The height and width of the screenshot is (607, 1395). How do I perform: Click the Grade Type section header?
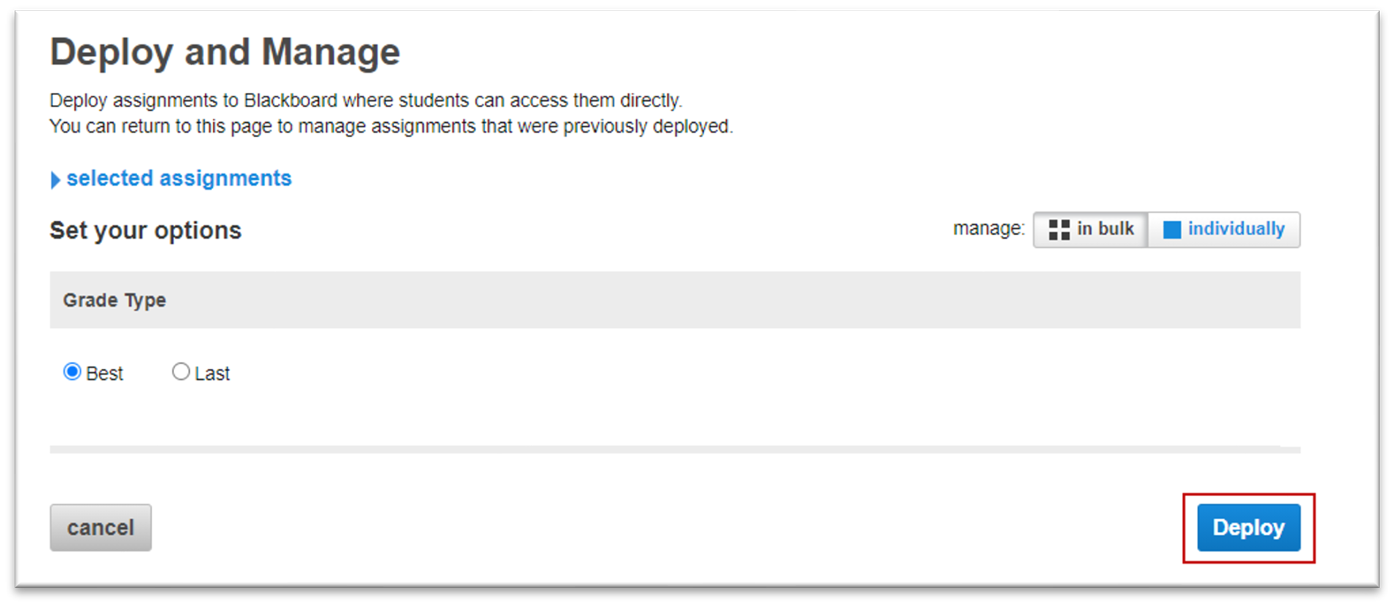114,300
